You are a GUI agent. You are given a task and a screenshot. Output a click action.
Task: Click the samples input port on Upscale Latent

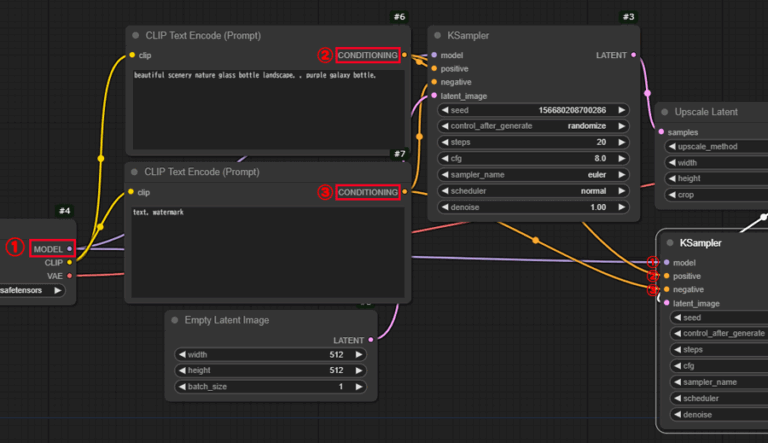661,132
